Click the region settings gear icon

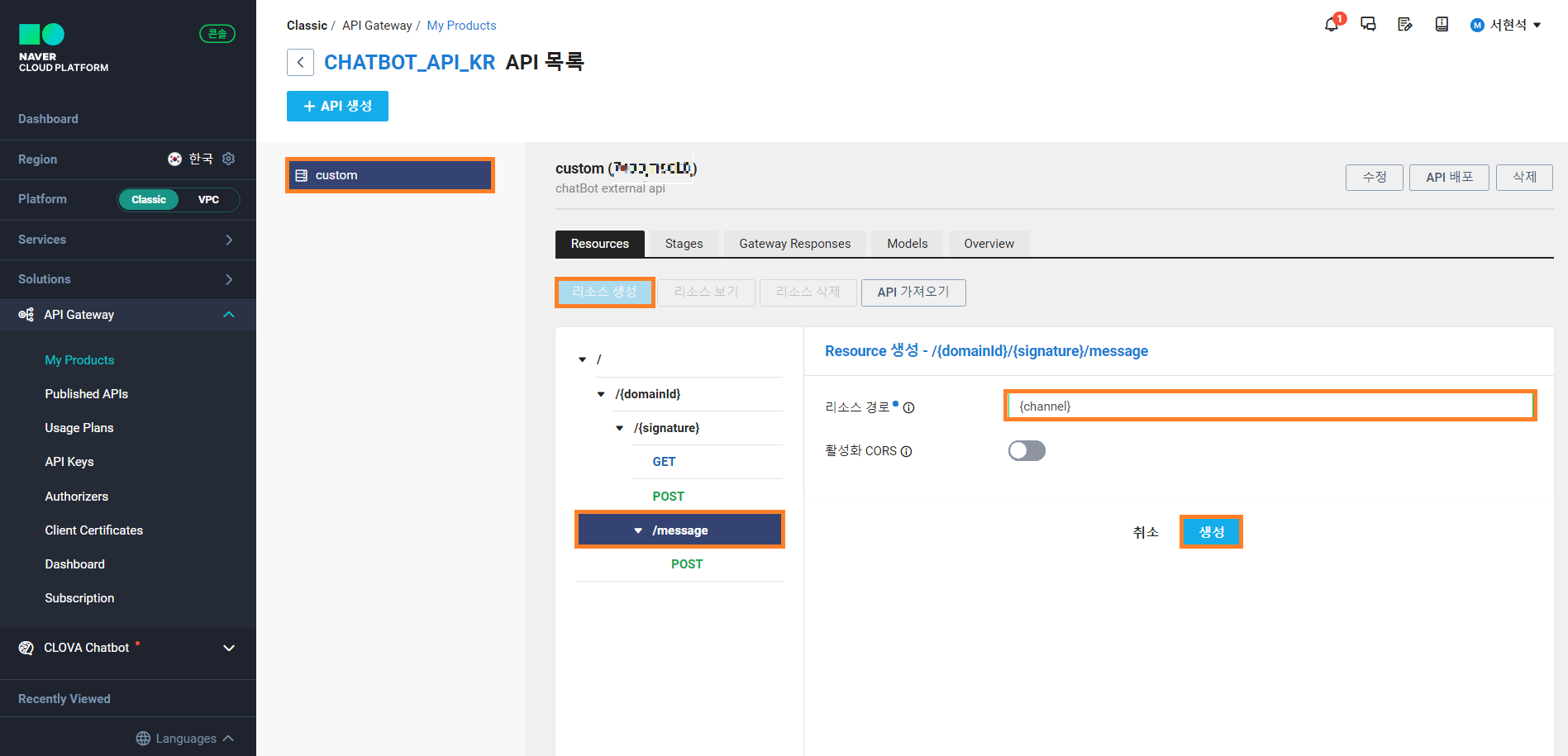[229, 159]
